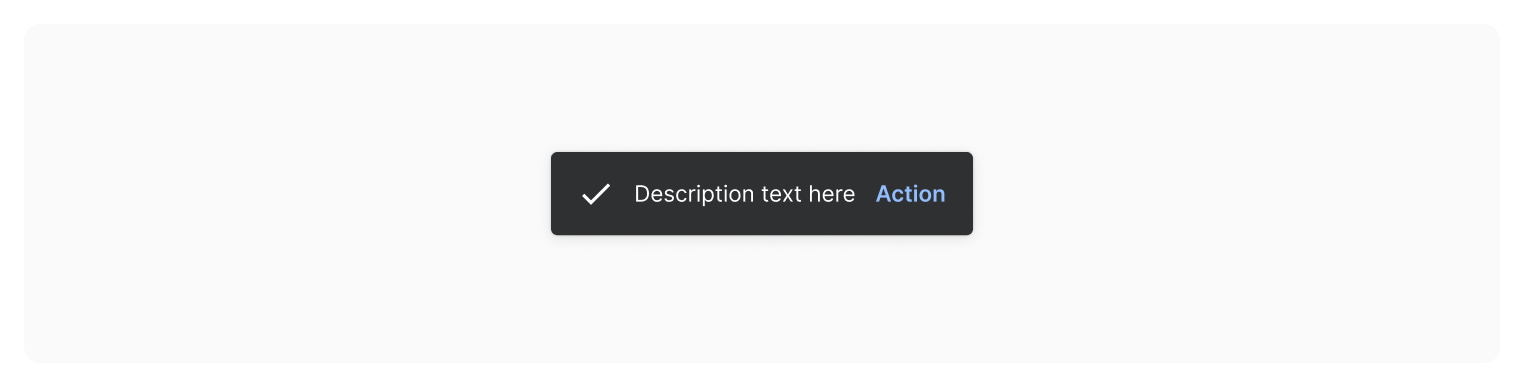
Task: Click the blue Action link
Action: (x=910, y=194)
